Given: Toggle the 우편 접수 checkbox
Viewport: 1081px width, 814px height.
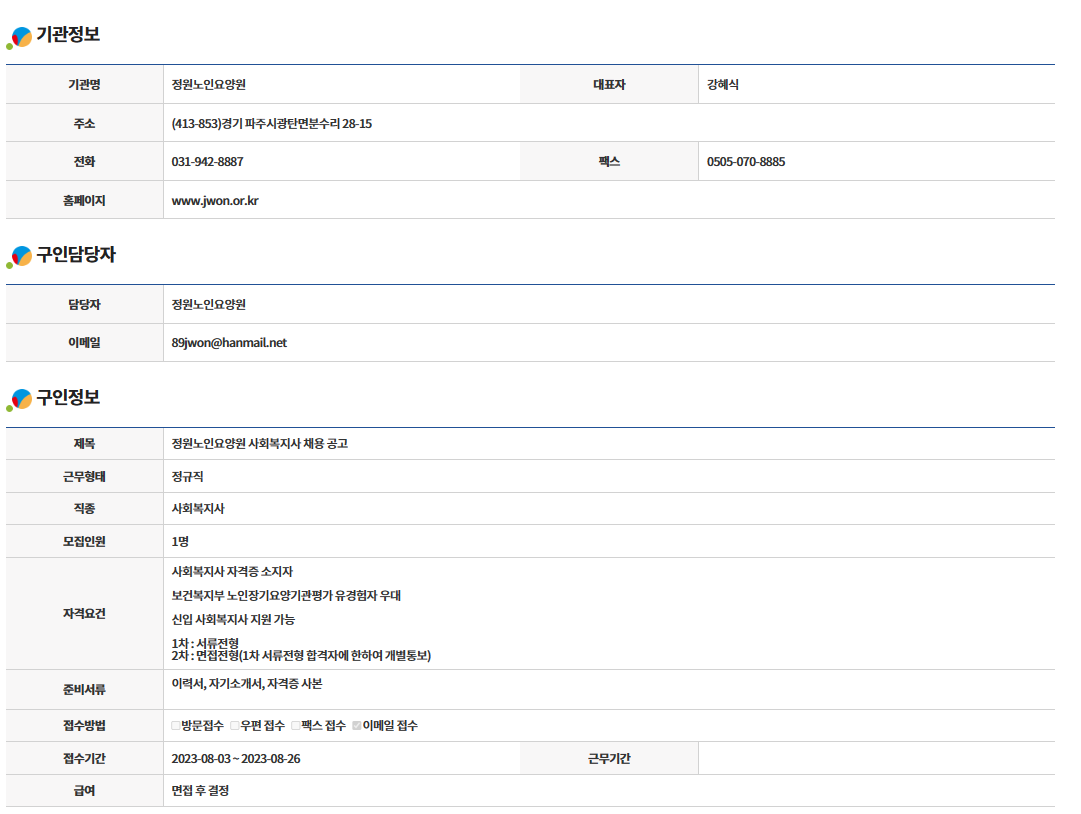Looking at the screenshot, I should [235, 726].
